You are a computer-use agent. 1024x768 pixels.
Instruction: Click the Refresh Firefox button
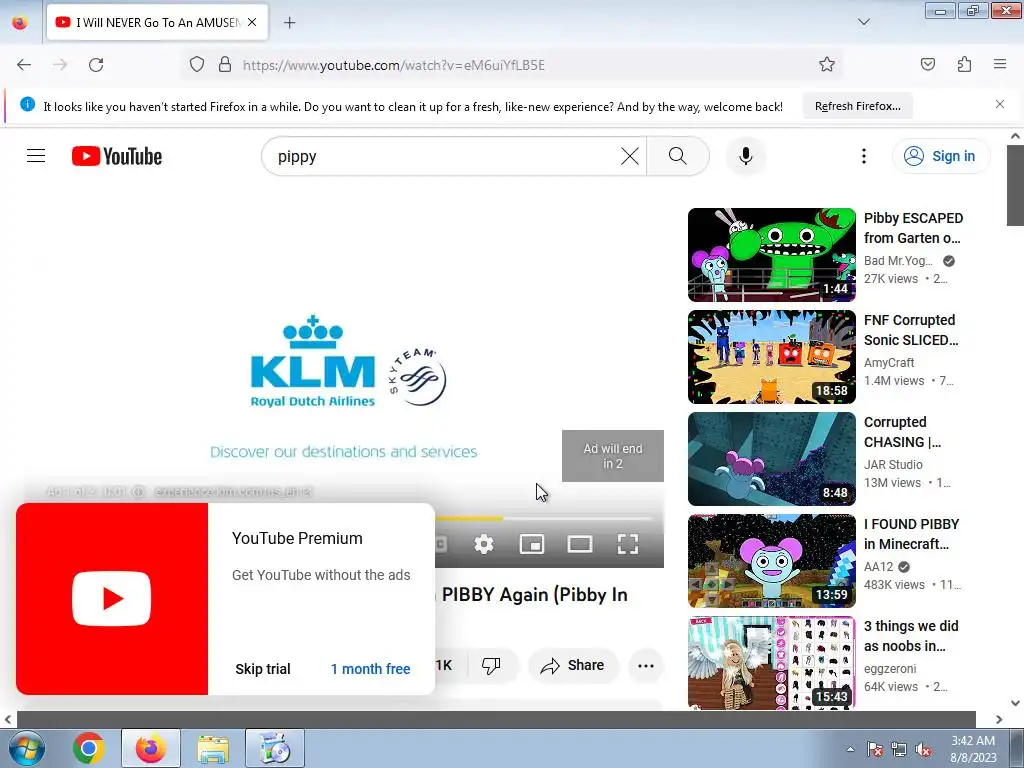click(x=857, y=106)
